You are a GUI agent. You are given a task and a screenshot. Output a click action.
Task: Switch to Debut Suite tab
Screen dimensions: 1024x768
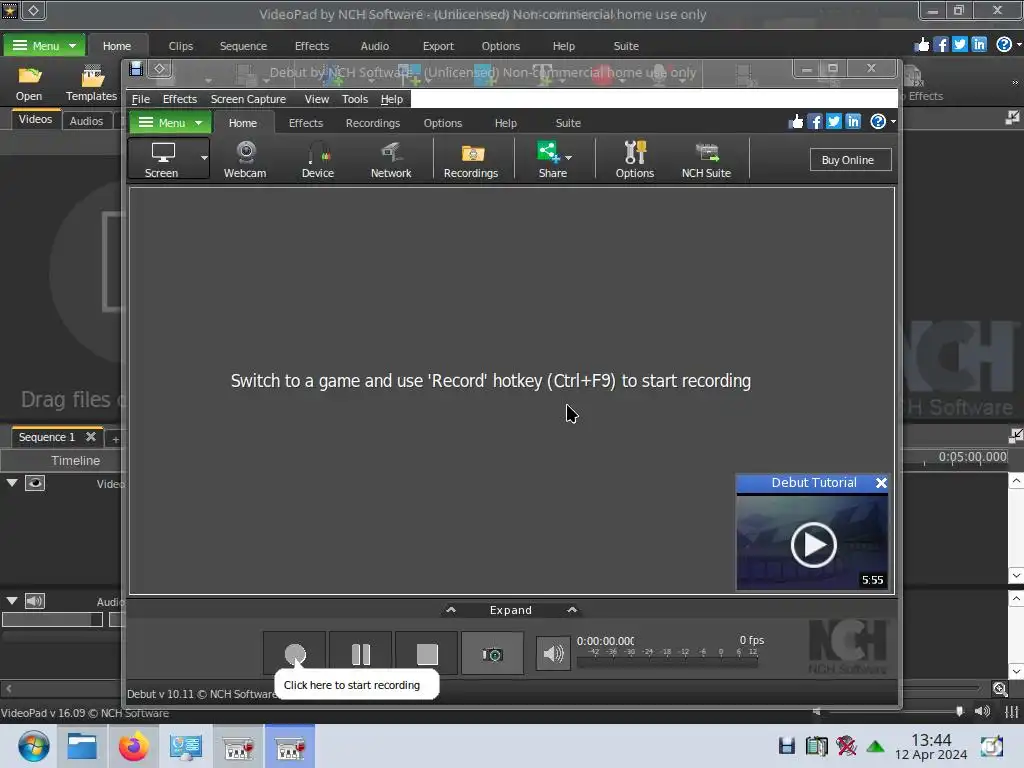tap(568, 123)
